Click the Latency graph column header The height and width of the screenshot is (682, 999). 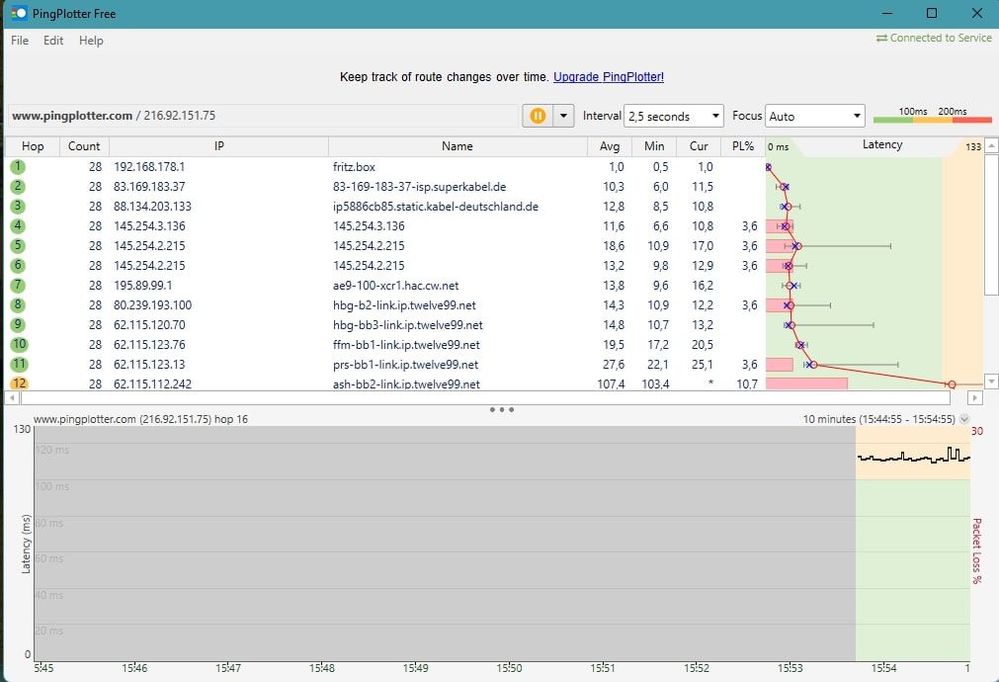[882, 145]
